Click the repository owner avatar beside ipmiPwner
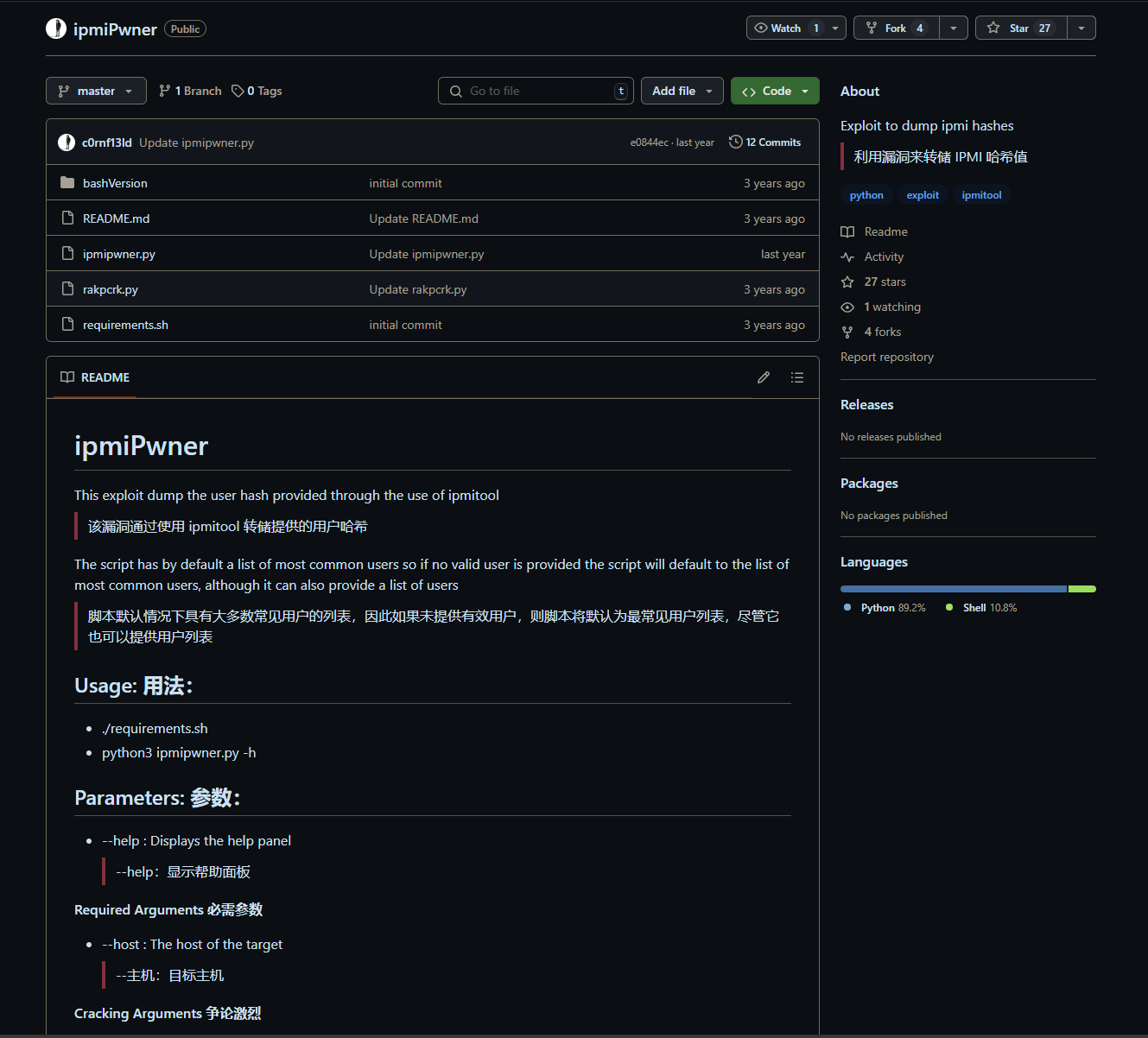This screenshot has width=1148, height=1038. [x=56, y=28]
